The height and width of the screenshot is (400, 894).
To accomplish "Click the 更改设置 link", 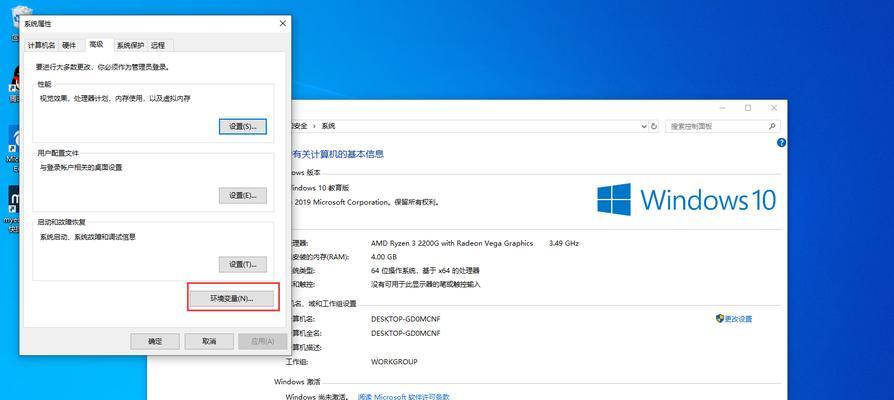I will pyautogui.click(x=738, y=319).
